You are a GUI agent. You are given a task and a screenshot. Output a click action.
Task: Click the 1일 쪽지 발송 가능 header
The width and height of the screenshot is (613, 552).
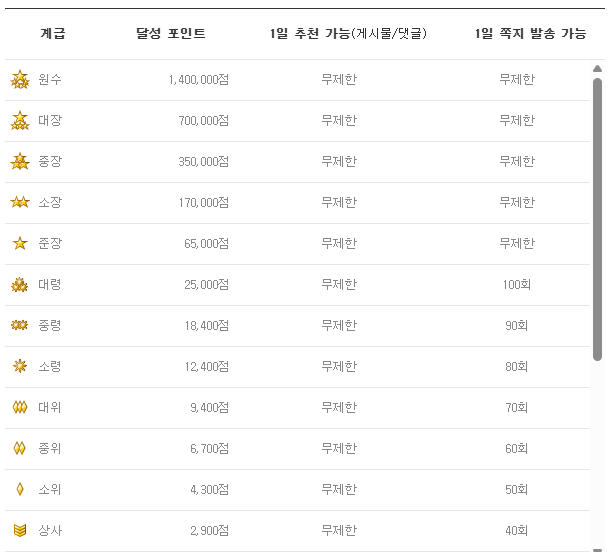[x=530, y=34]
